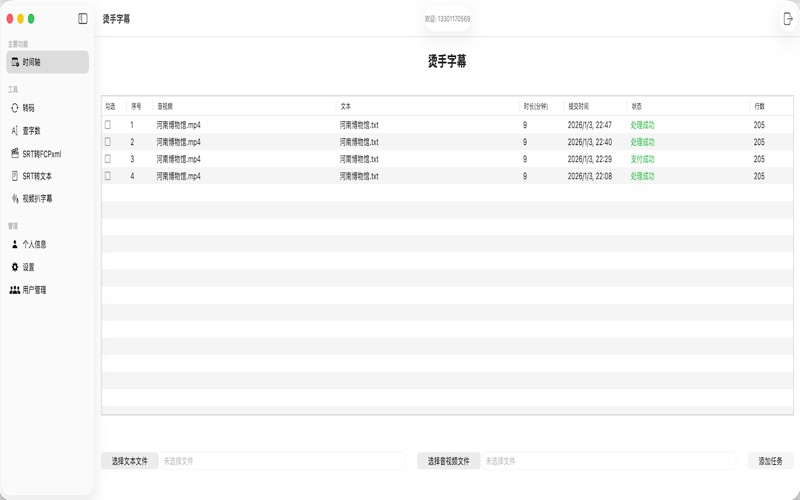The height and width of the screenshot is (500, 800).
Task: Sort by the 音视频 column header
Action: [165, 107]
